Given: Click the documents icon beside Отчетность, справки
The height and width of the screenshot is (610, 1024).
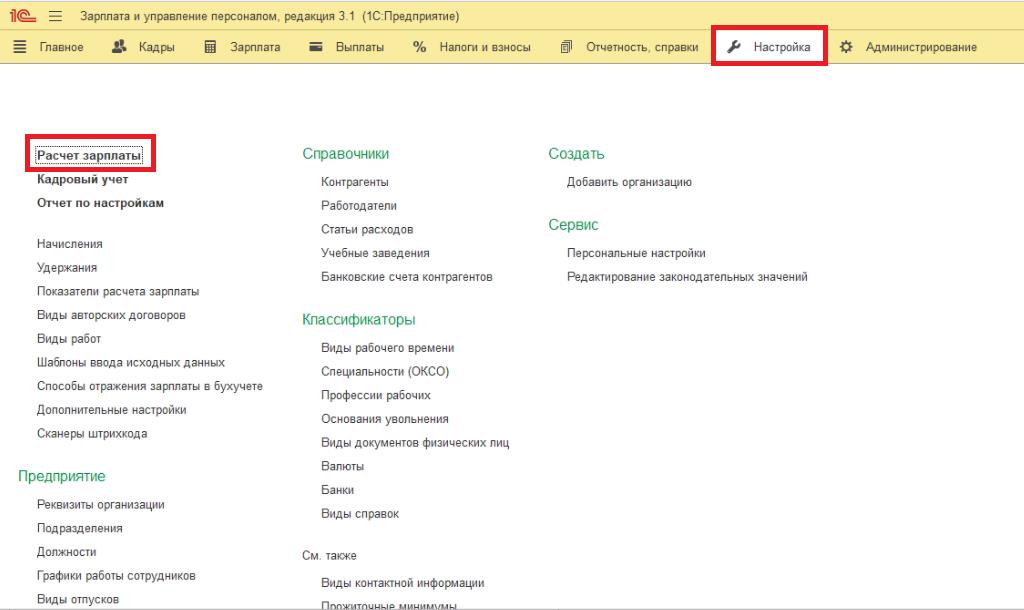Looking at the screenshot, I should click(566, 47).
